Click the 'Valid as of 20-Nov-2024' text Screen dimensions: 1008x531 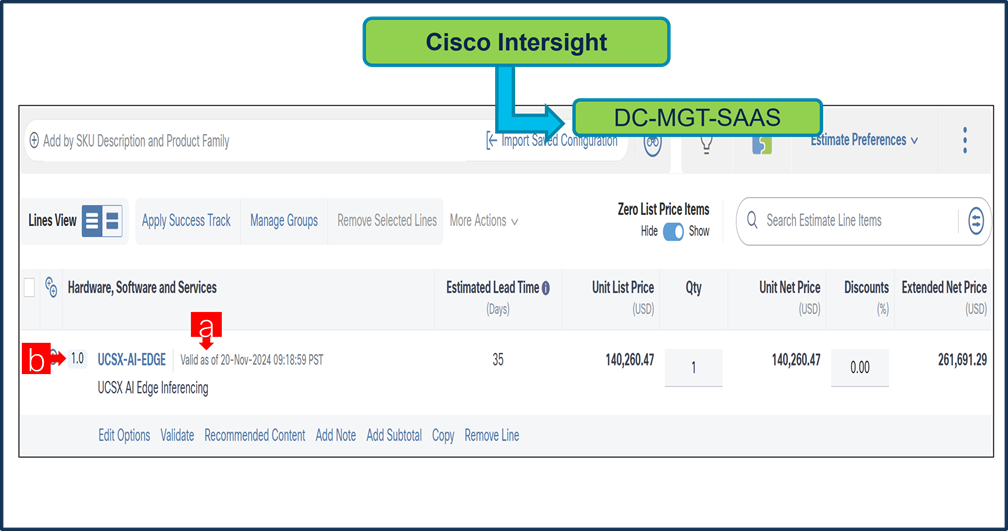coord(251,360)
